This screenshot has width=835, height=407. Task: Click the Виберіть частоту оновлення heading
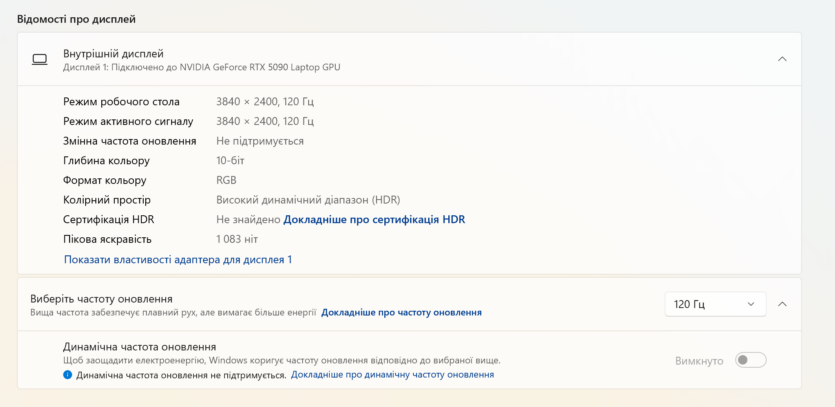click(x=101, y=299)
